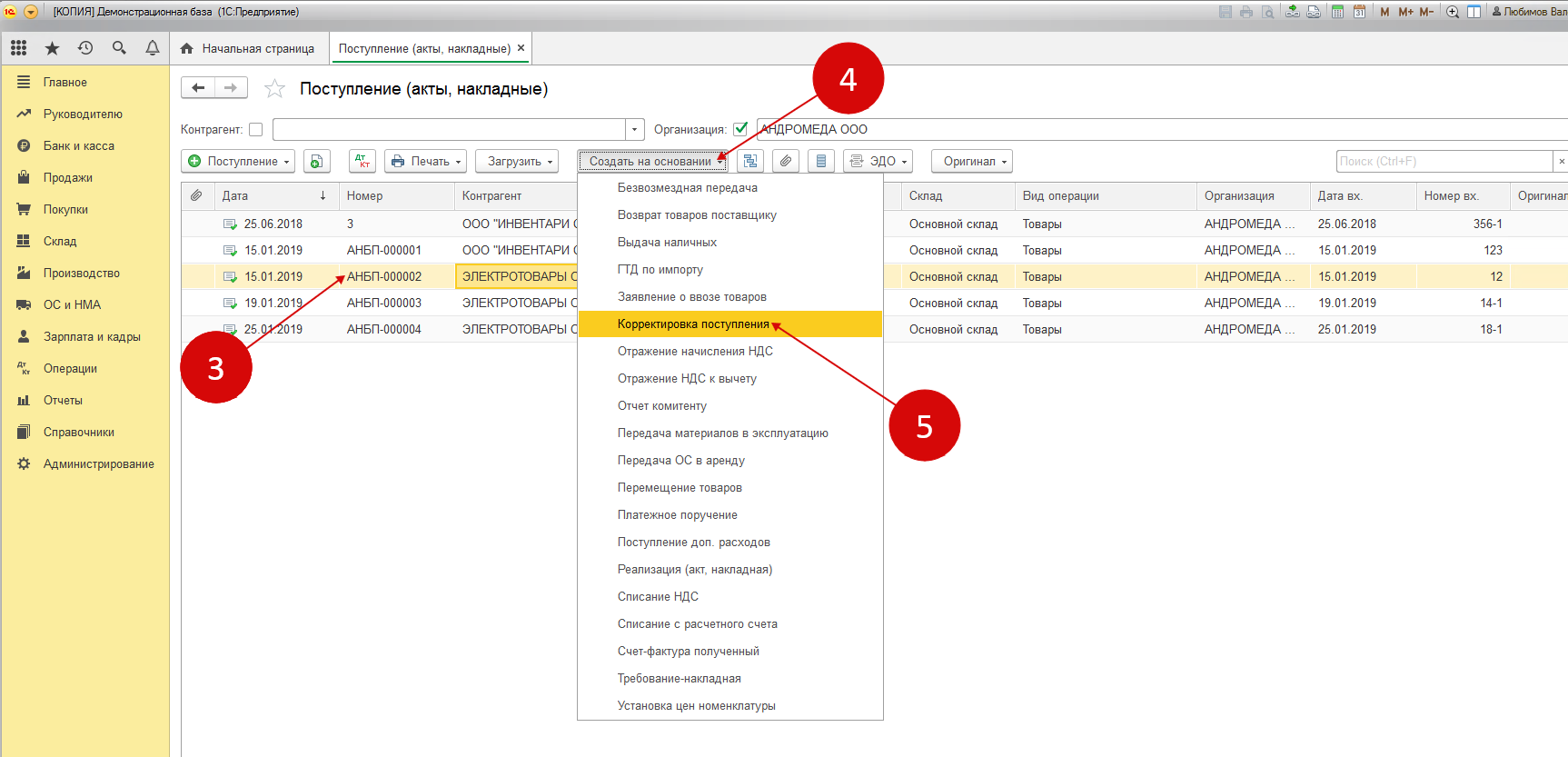Select Возврат товаров поставщику menu item
The image size is (1568, 757).
point(730,215)
